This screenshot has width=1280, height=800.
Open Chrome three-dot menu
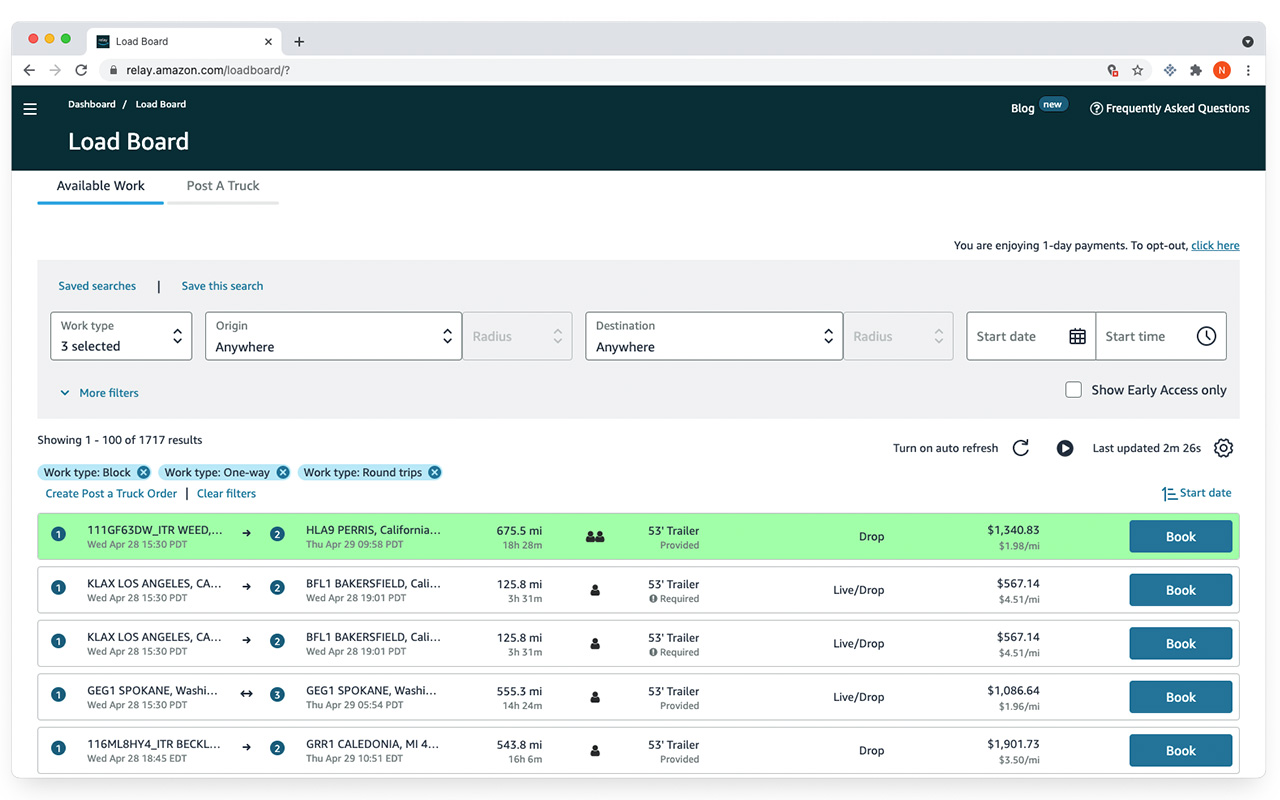coord(1248,70)
